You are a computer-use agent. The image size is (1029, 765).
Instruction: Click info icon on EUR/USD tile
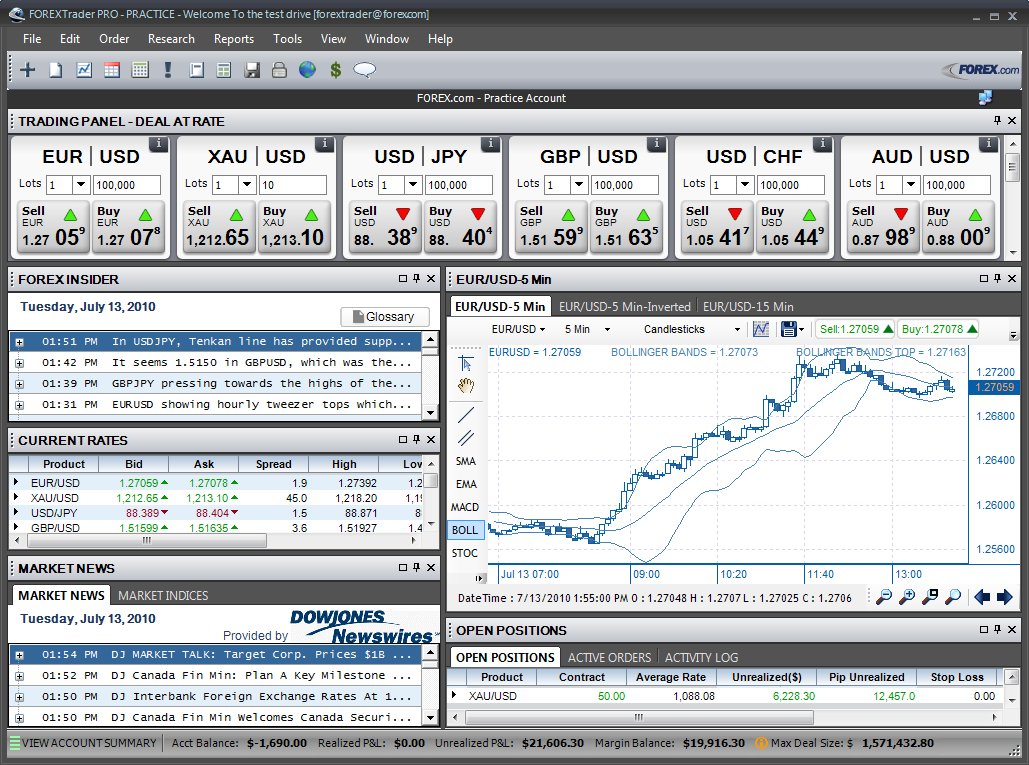158,144
